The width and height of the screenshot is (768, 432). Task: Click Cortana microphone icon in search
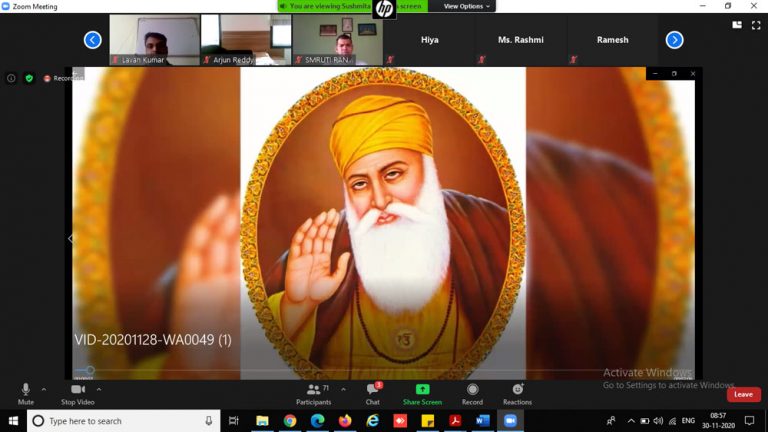(x=209, y=421)
